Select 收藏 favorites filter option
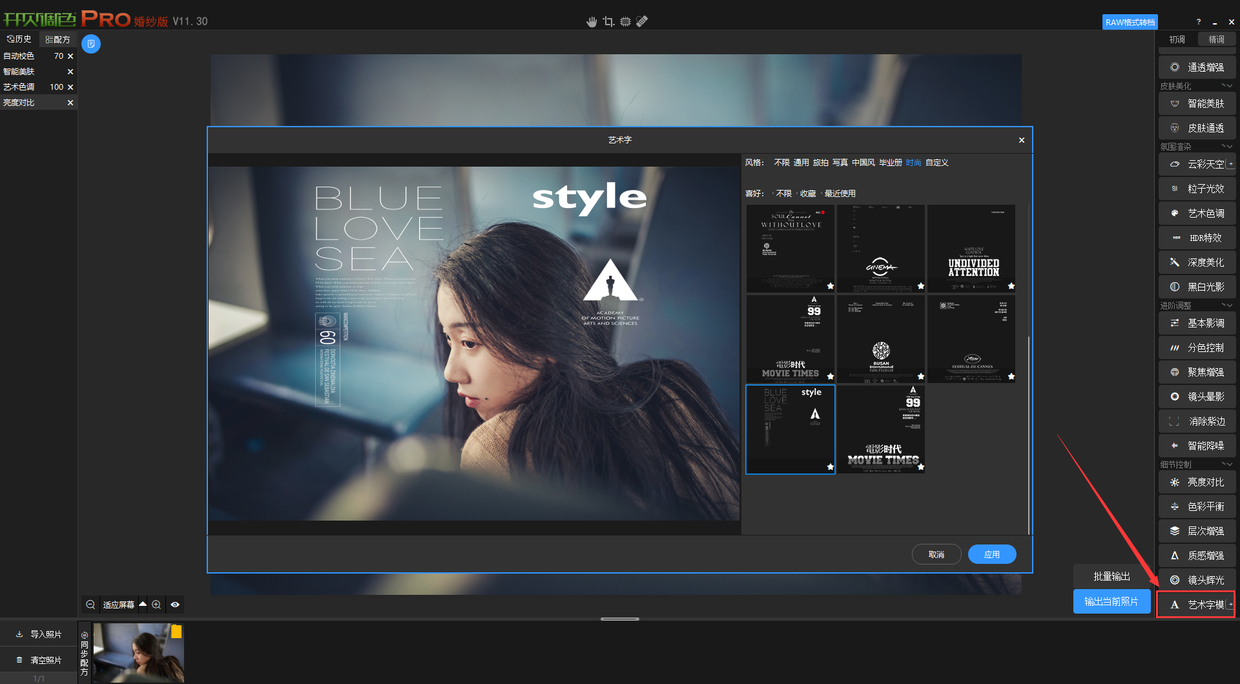The height and width of the screenshot is (684, 1240). [x=807, y=194]
